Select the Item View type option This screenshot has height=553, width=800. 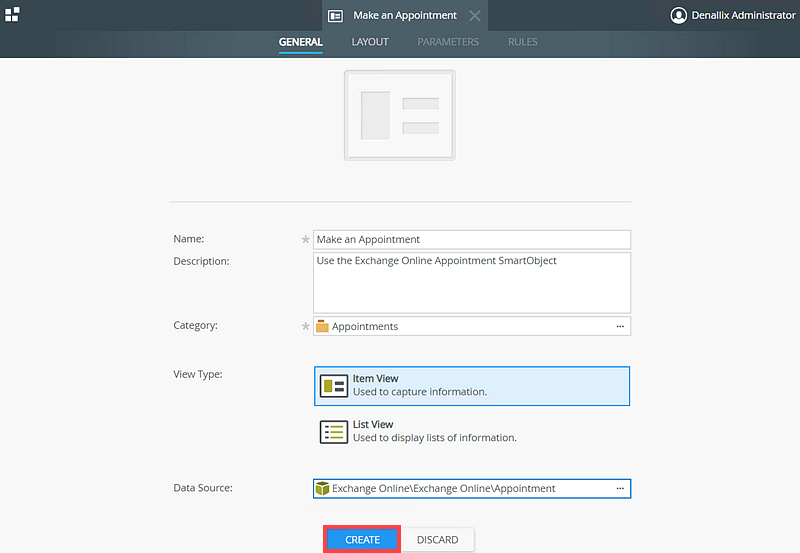coord(472,386)
